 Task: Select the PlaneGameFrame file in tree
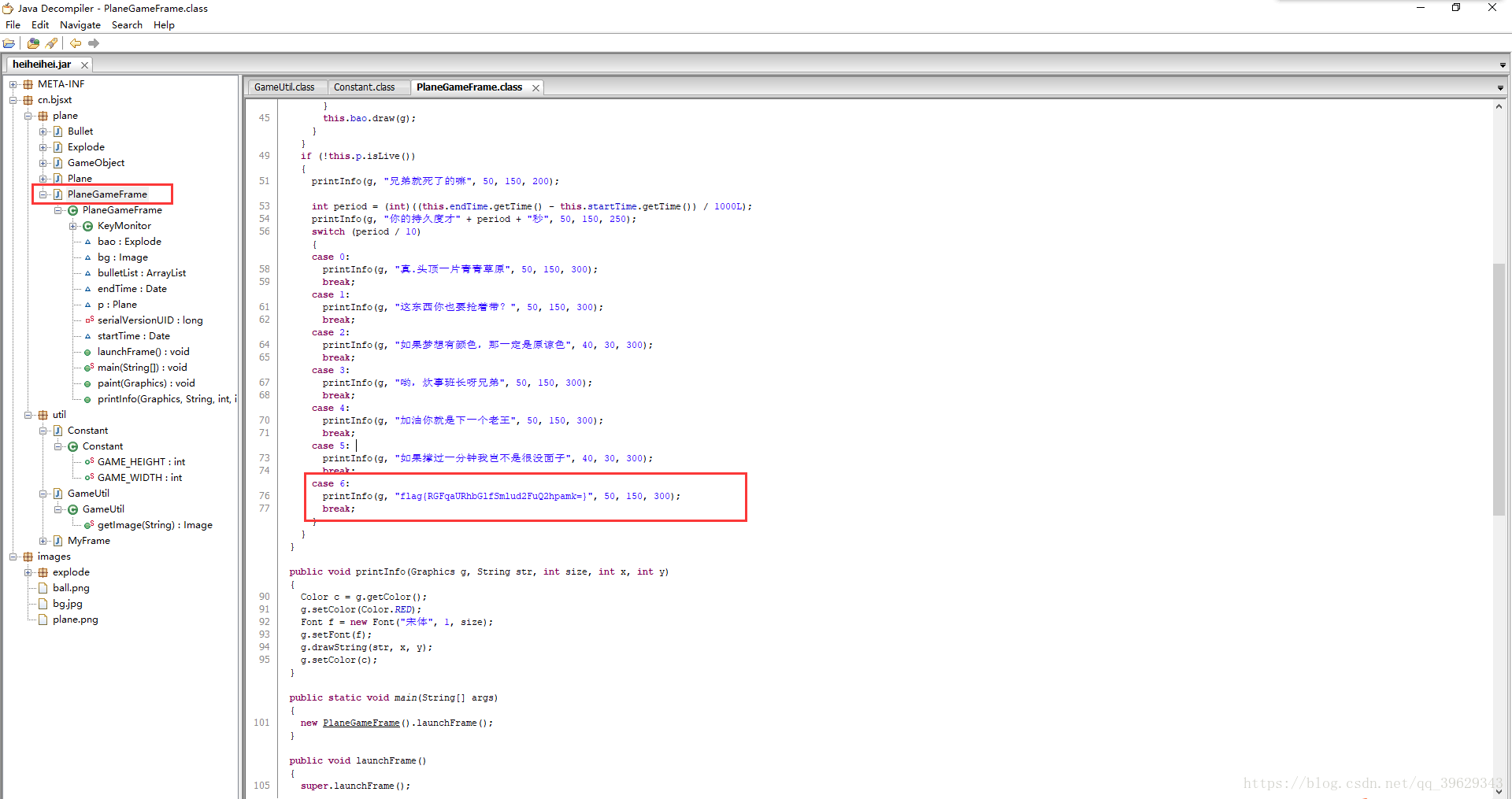pyautogui.click(x=107, y=194)
